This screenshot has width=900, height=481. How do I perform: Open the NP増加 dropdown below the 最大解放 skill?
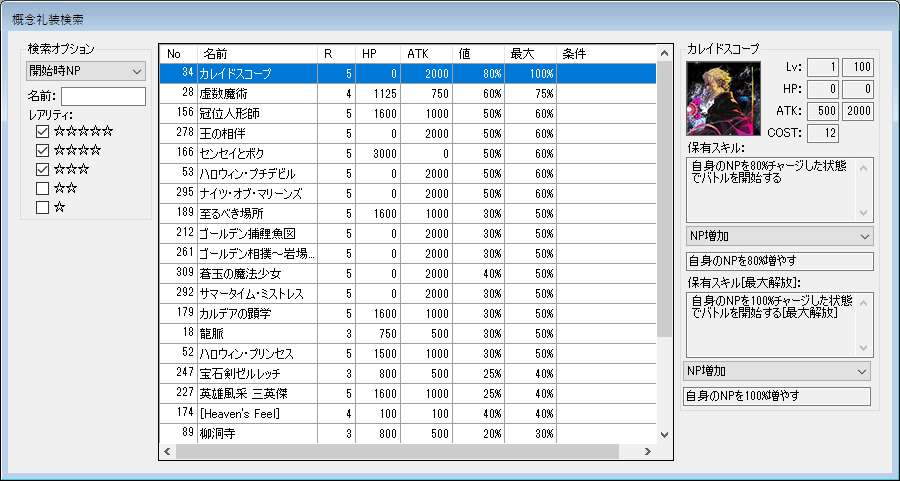point(776,371)
